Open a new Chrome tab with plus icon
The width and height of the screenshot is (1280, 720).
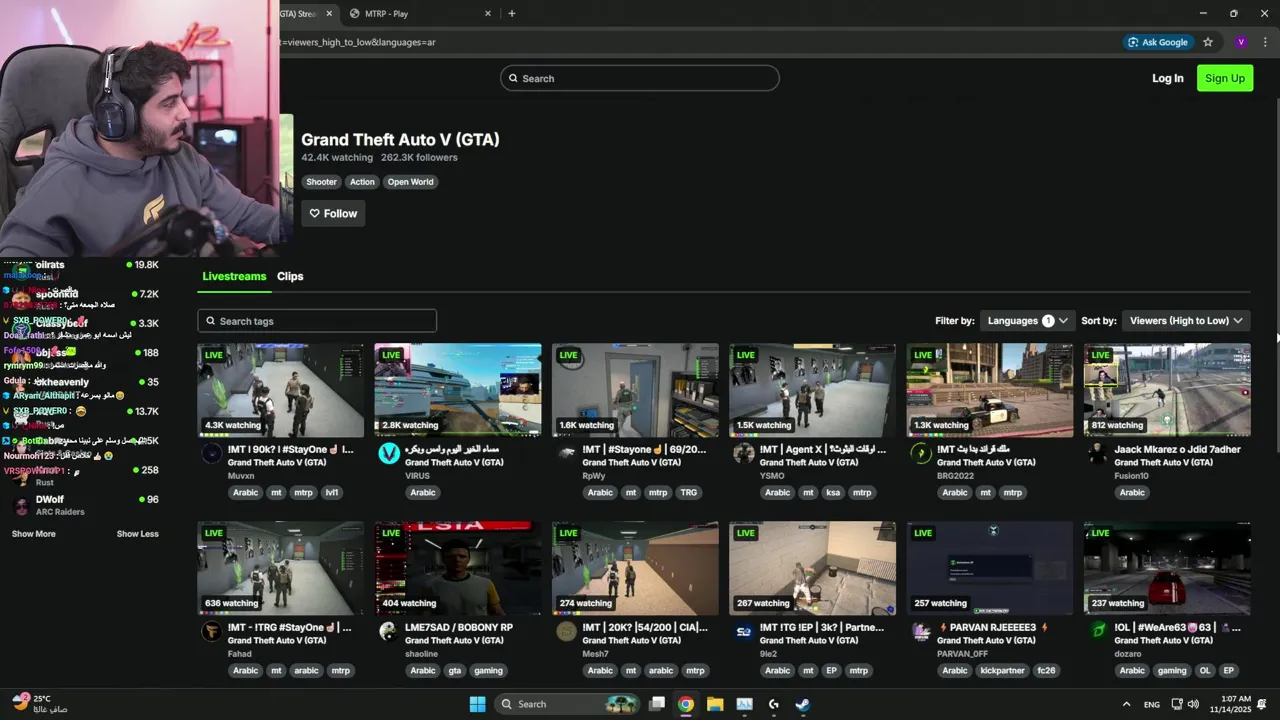(x=512, y=13)
